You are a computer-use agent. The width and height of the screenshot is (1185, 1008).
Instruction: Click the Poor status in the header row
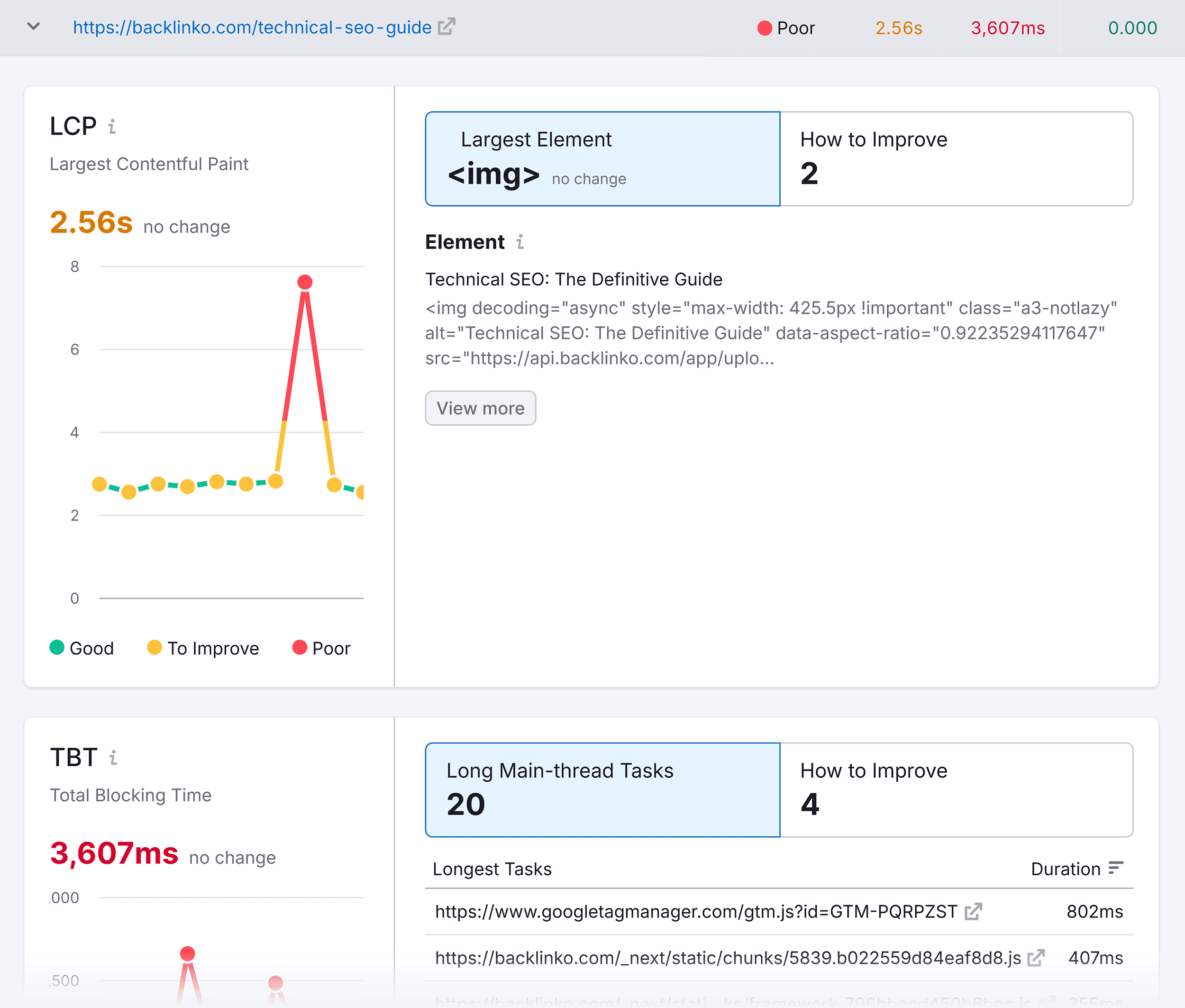point(785,27)
